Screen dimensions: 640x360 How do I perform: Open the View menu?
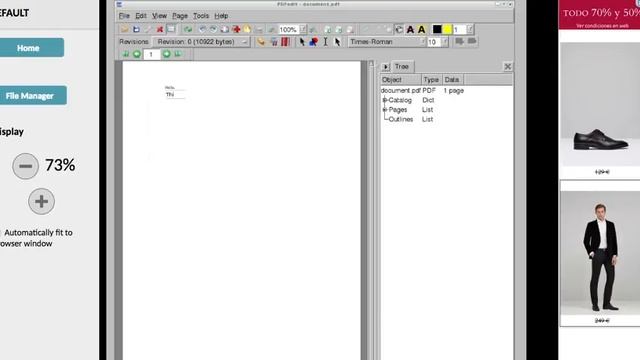[x=159, y=16]
